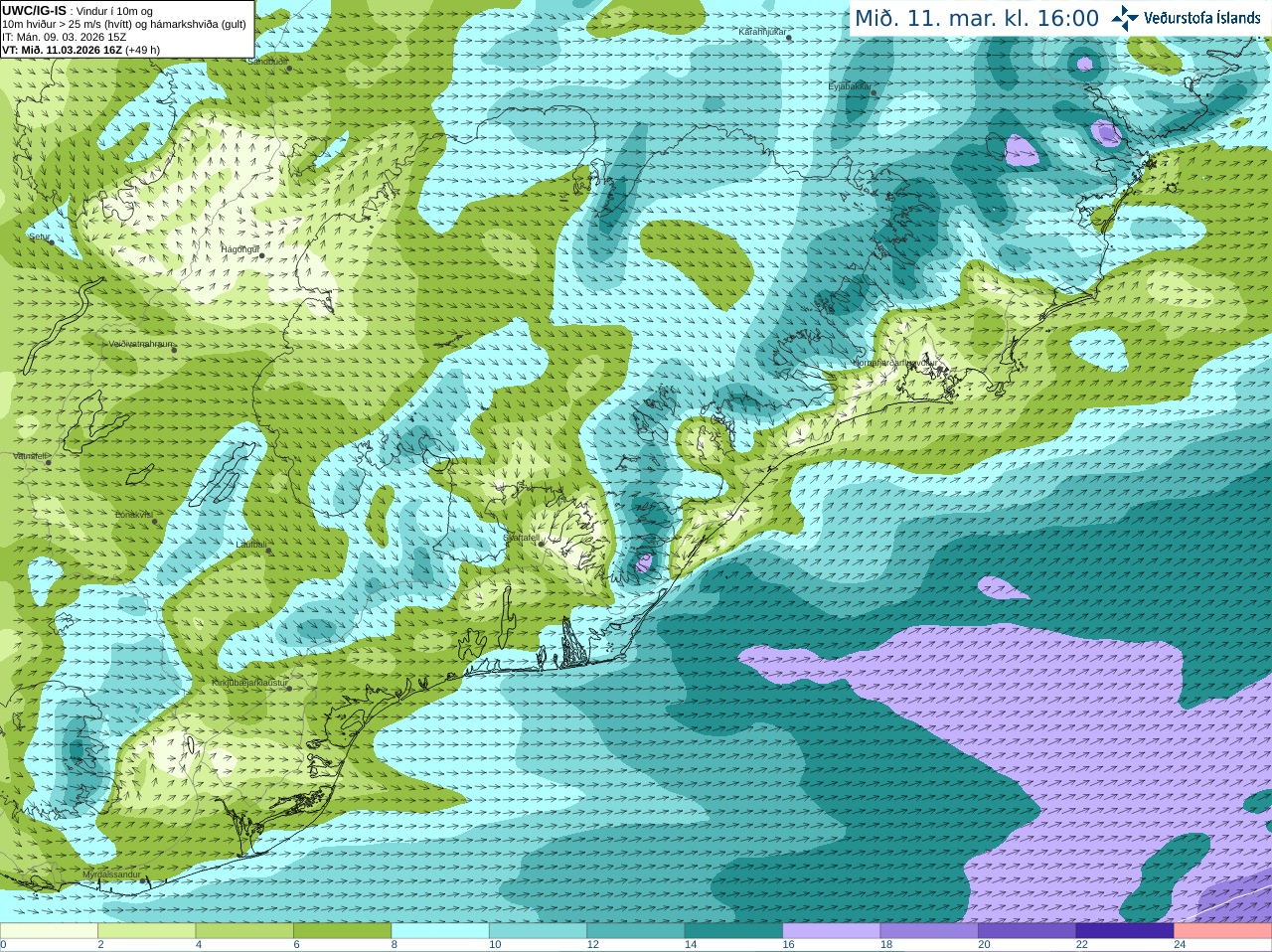This screenshot has height=952, width=1272.
Task: Click the Vatnsfell station label
Action: (x=30, y=456)
